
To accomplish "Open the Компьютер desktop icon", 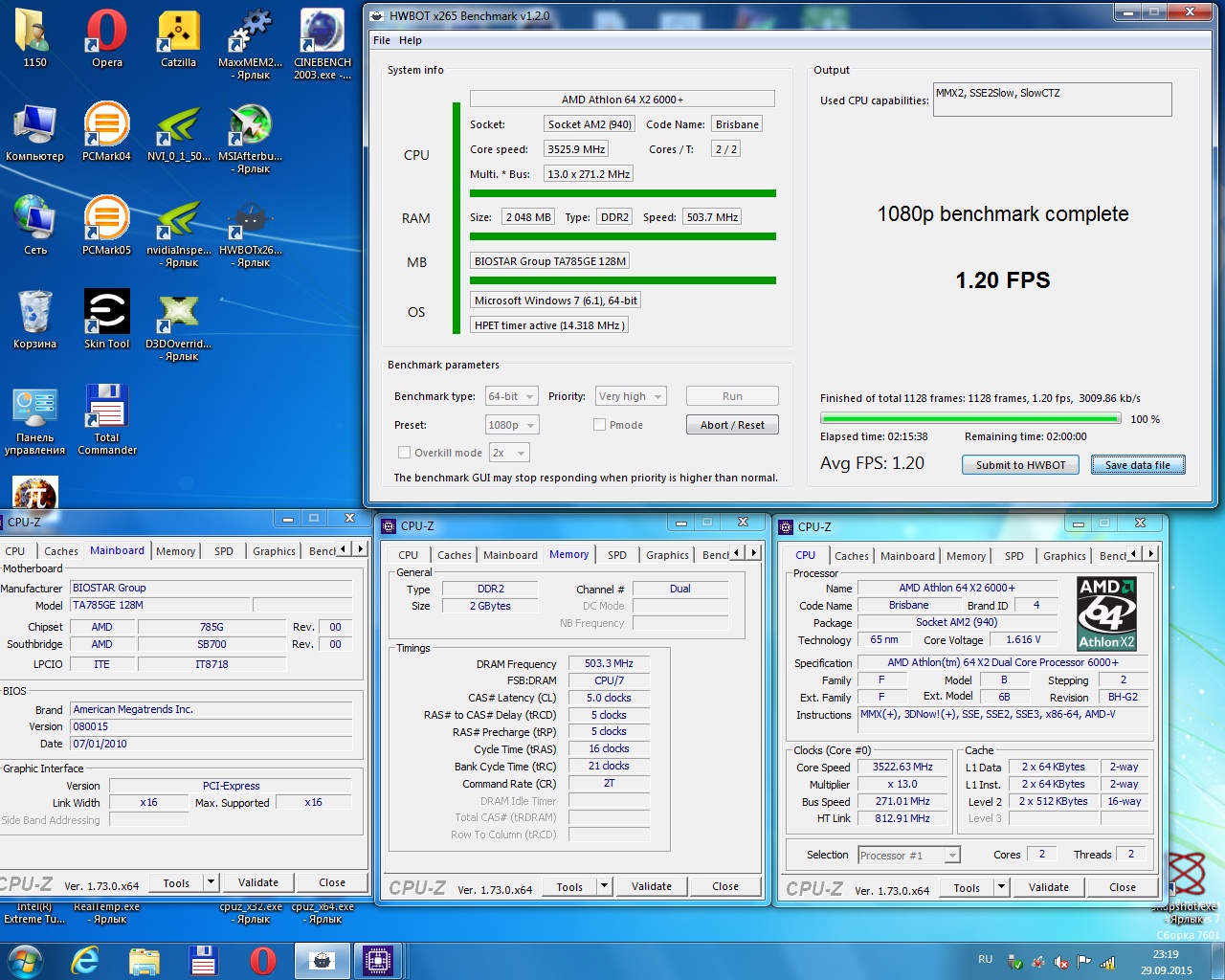I will (x=34, y=132).
